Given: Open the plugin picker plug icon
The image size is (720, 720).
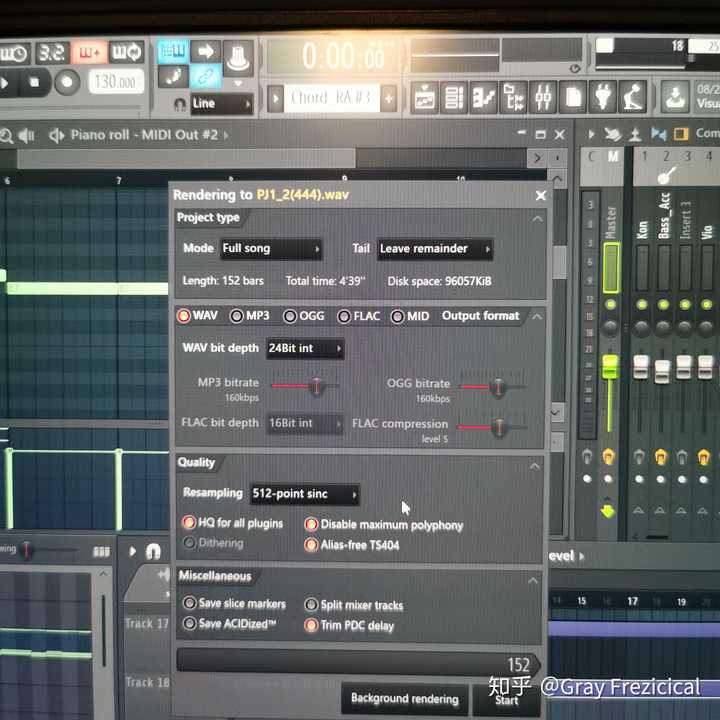Looking at the screenshot, I should [x=602, y=97].
